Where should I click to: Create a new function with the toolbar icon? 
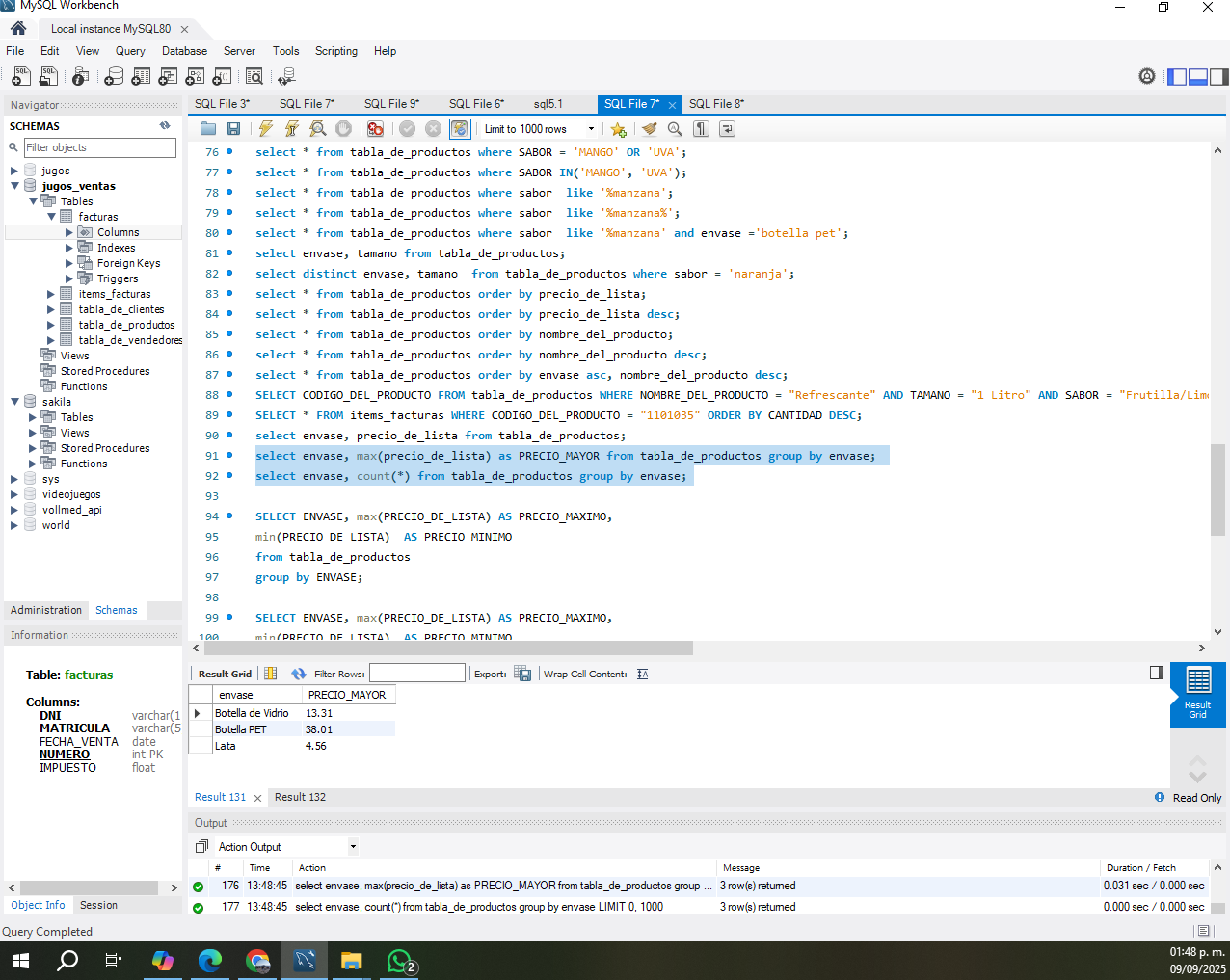point(222,76)
